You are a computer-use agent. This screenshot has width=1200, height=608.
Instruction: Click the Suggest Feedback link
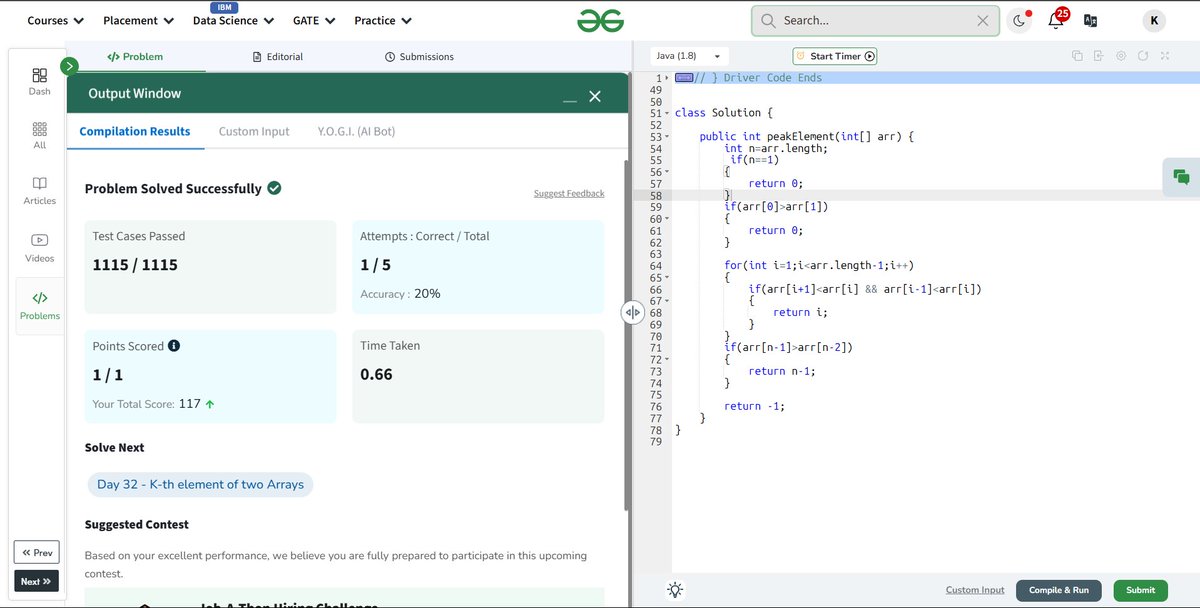pos(569,194)
